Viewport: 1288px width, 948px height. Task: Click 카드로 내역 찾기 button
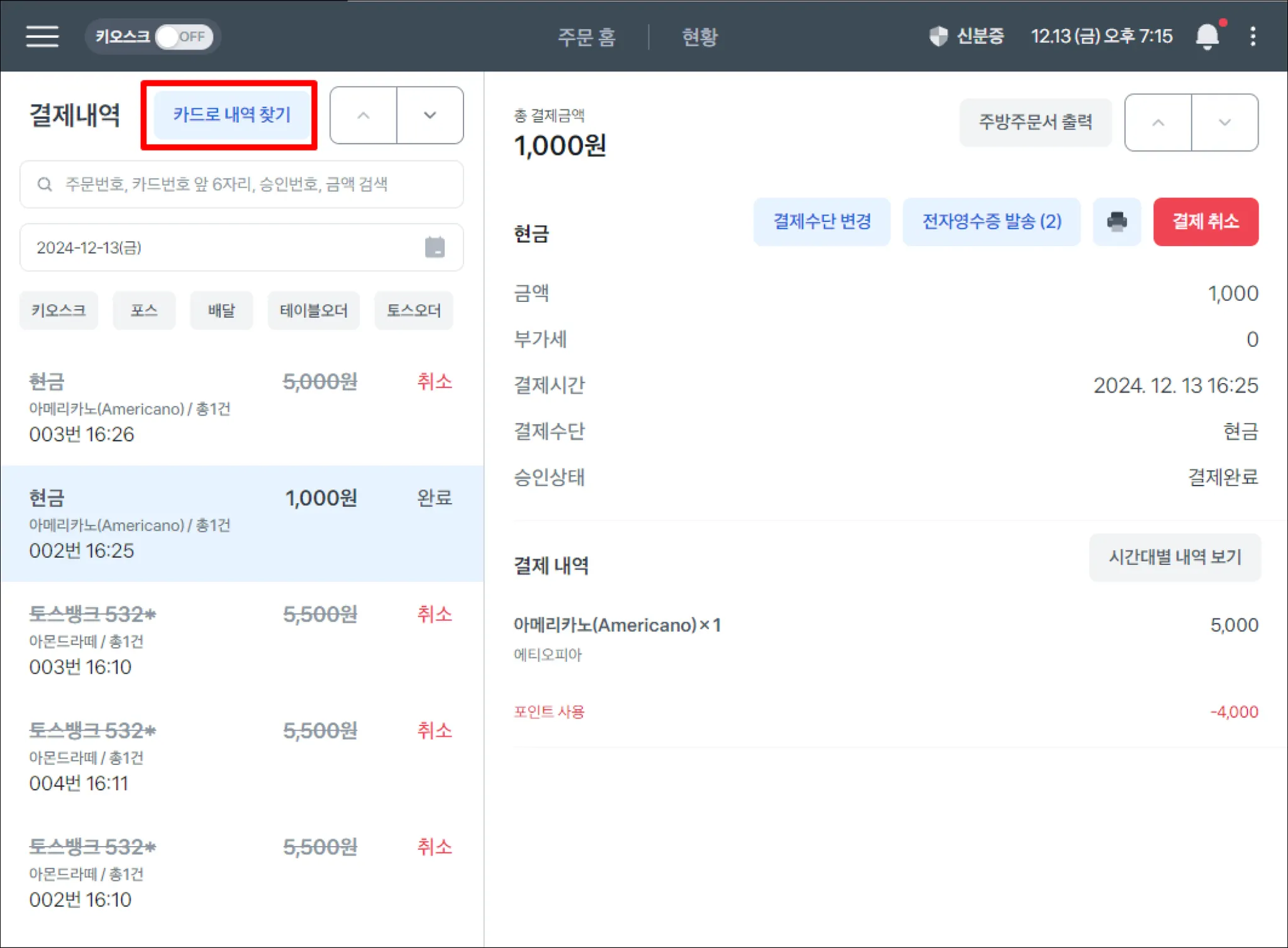231,114
